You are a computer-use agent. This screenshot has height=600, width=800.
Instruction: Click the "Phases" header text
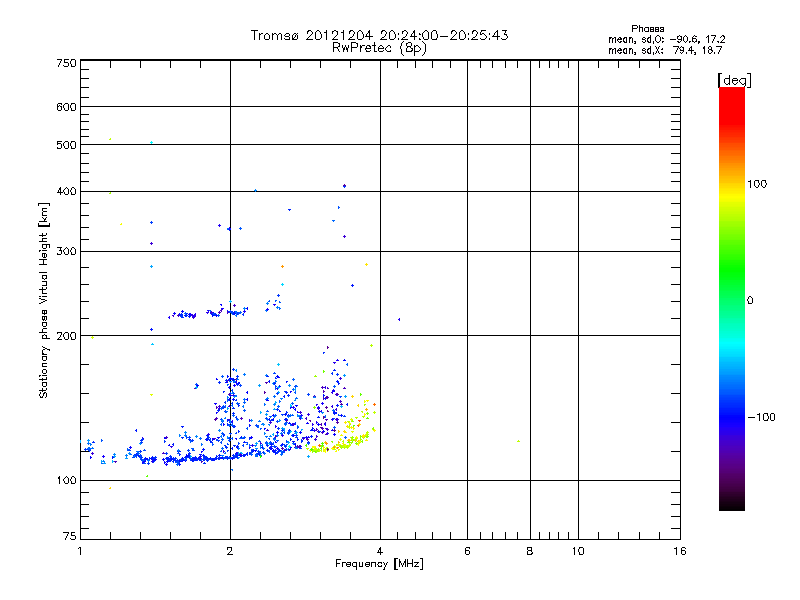point(647,29)
